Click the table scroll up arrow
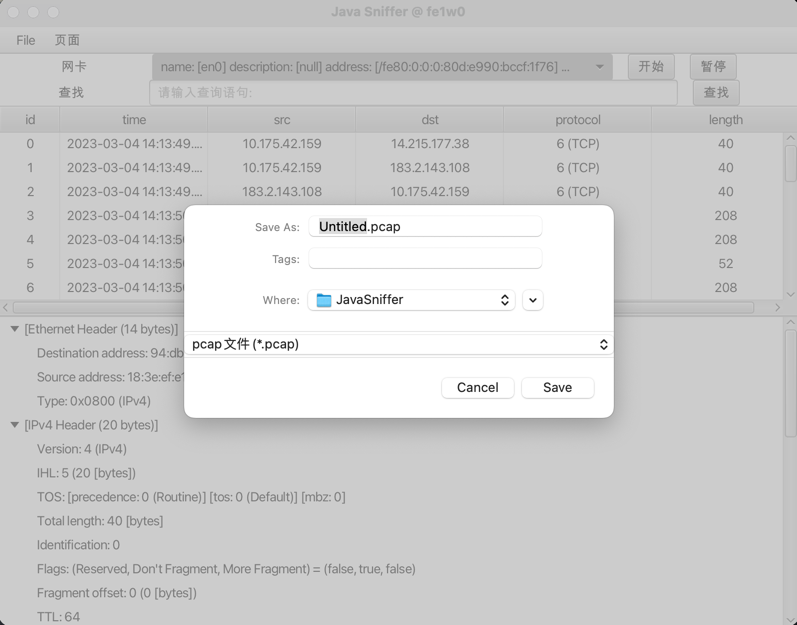This screenshot has width=797, height=625. pyautogui.click(x=790, y=138)
